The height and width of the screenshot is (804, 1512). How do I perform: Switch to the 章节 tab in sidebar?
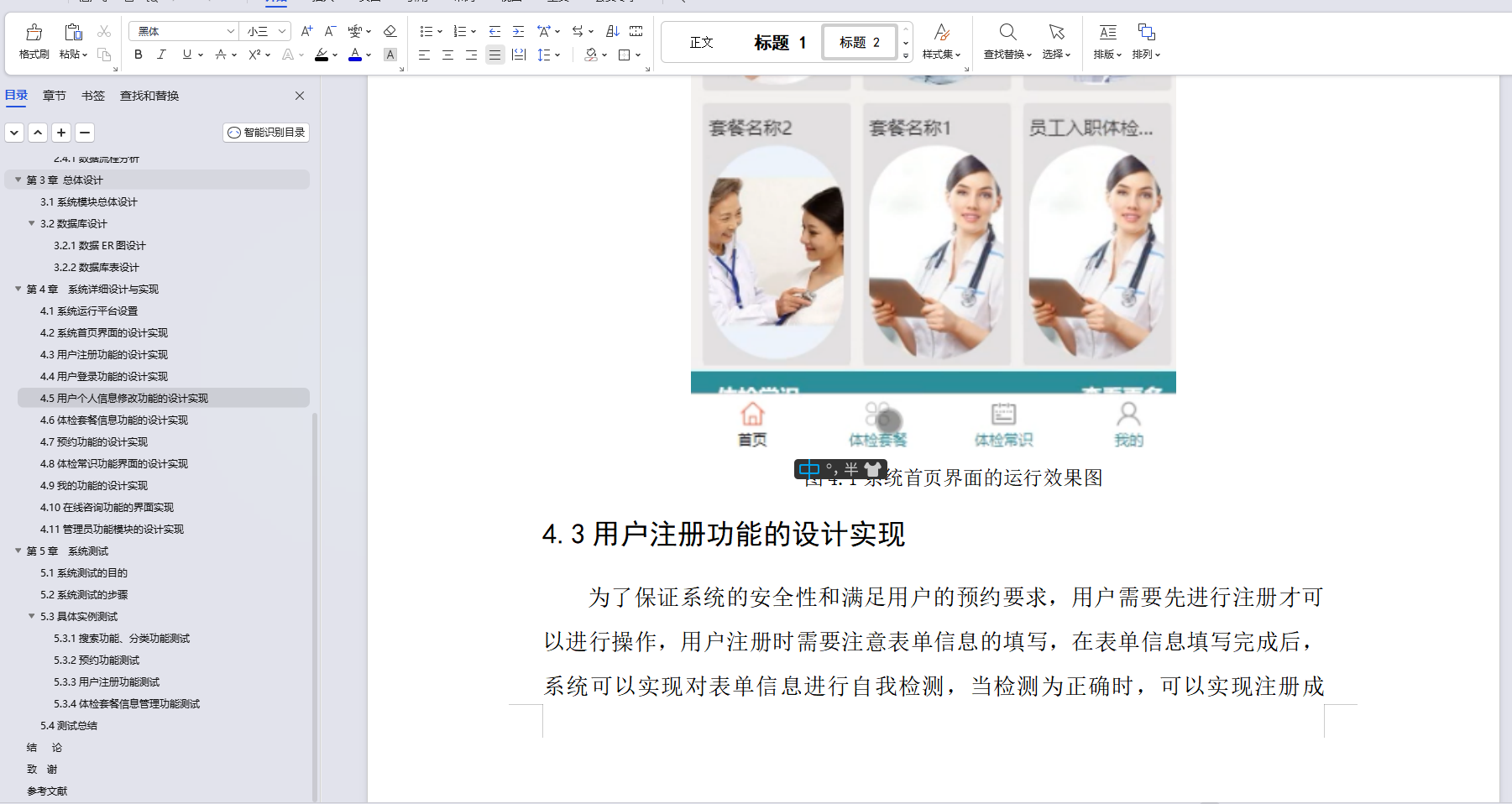54,96
